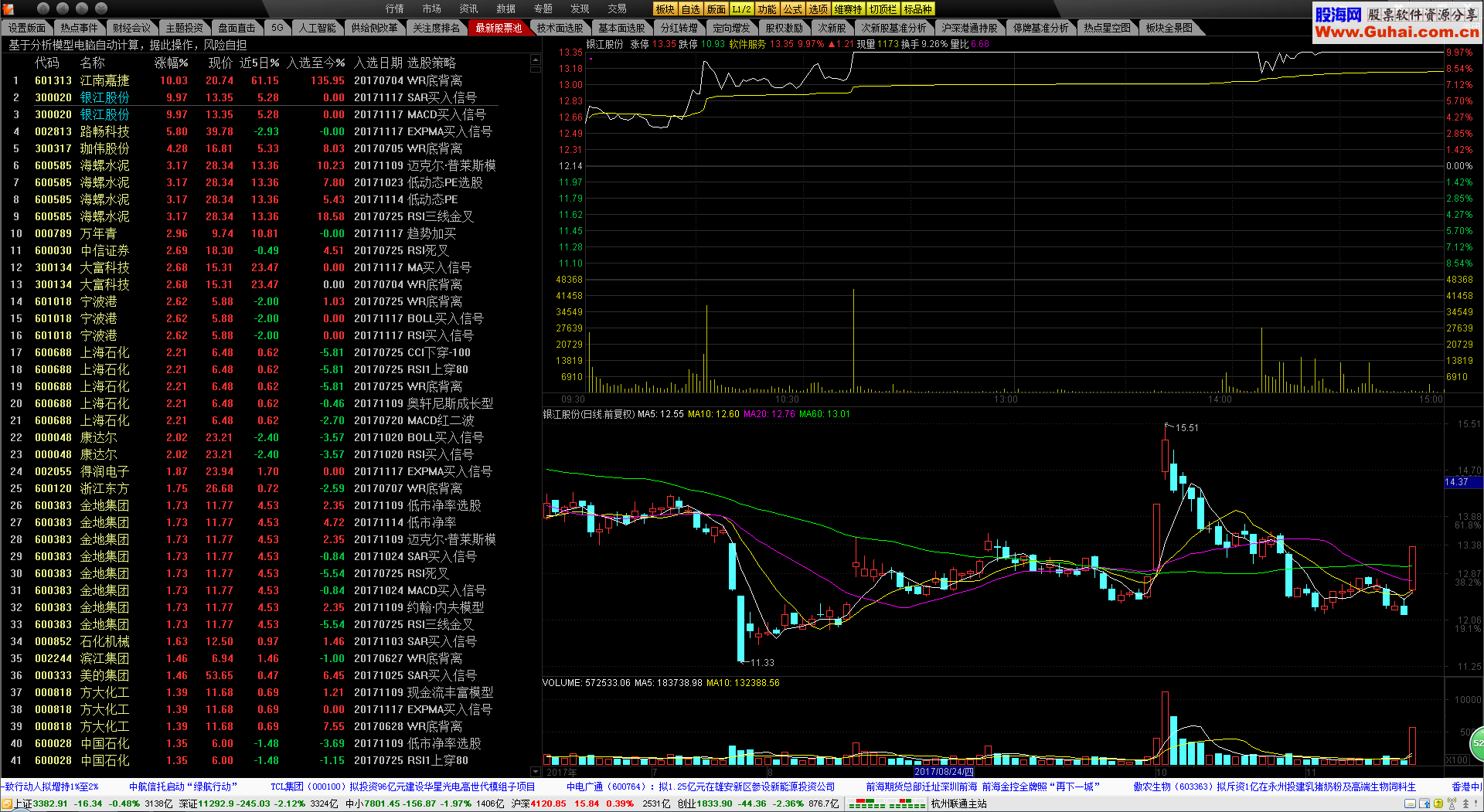Switch to the 沪深港通持股 tab
The image size is (1484, 812).
point(970,28)
